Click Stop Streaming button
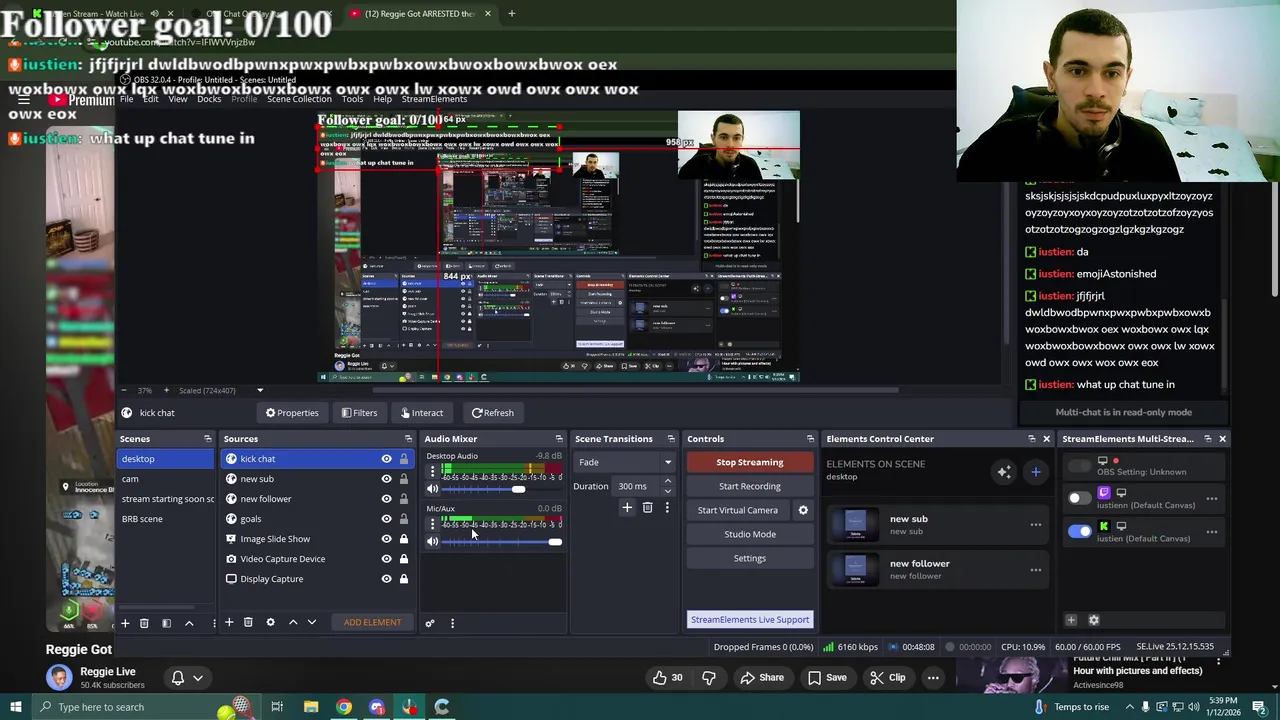This screenshot has height=720, width=1280. click(750, 462)
